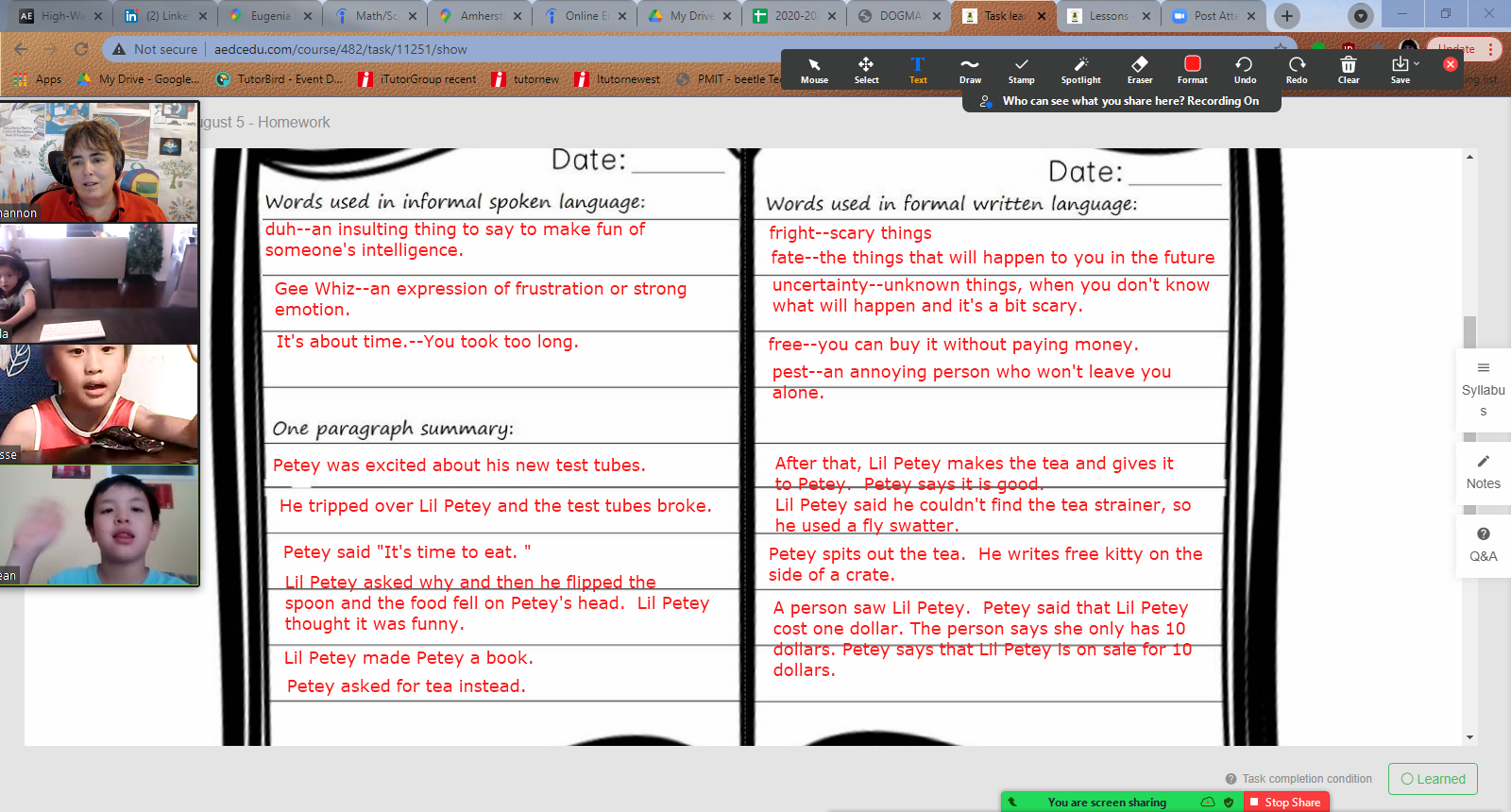Switch to the My Drive browser tab
This screenshot has height=812, width=1511.
689,16
